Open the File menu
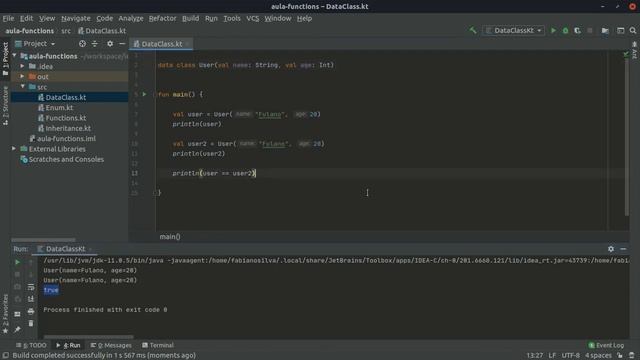This screenshot has width=640, height=360. 8,18
